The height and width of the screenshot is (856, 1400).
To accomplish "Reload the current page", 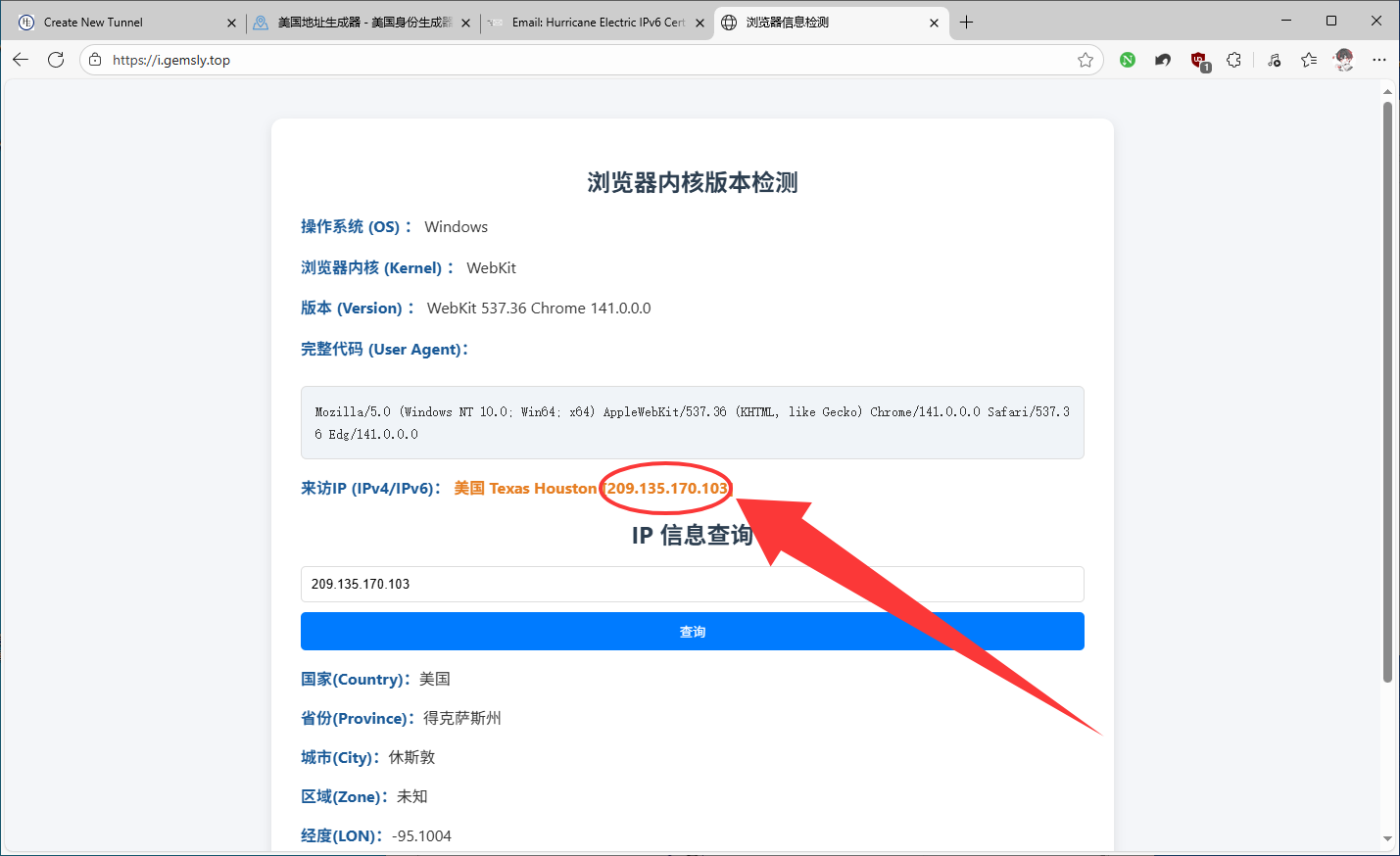I will [x=56, y=60].
